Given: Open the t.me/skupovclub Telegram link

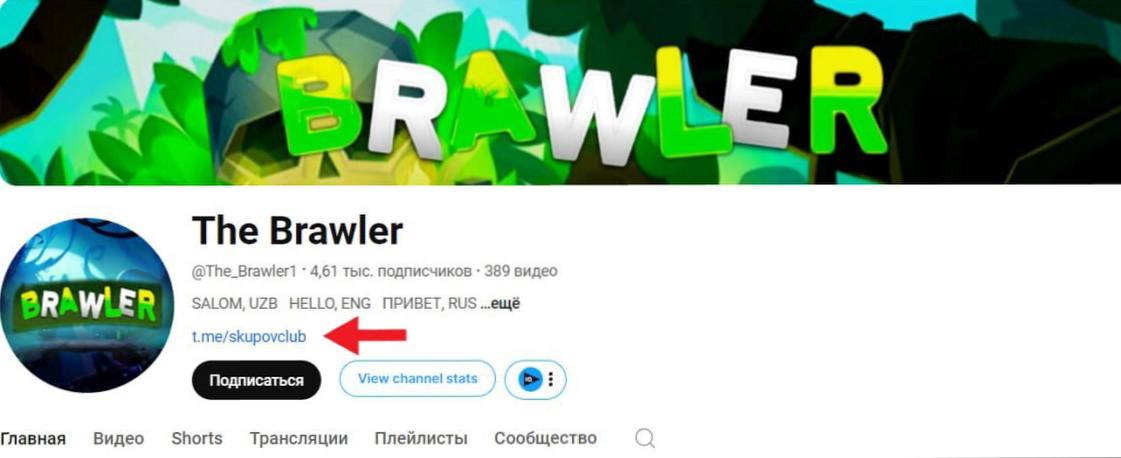Looking at the screenshot, I should (x=249, y=337).
